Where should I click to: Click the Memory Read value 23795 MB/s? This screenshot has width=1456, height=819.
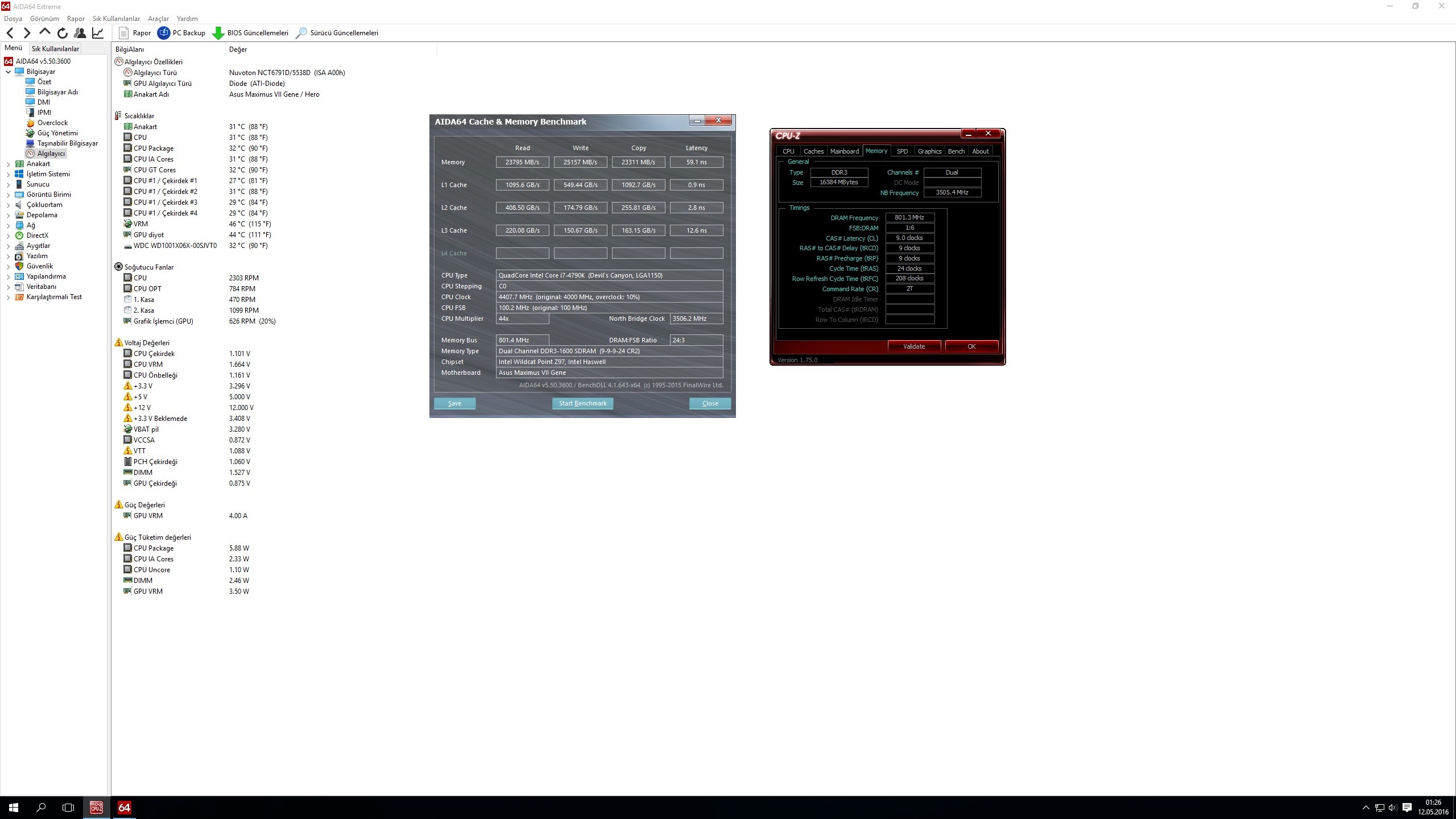click(x=522, y=162)
